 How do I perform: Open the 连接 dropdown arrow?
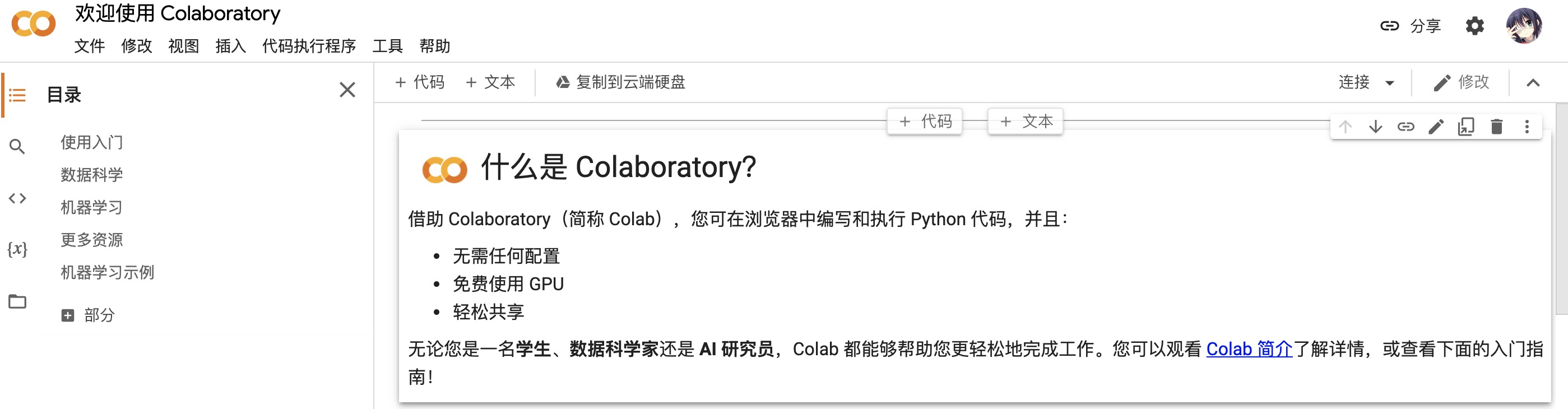(1390, 83)
